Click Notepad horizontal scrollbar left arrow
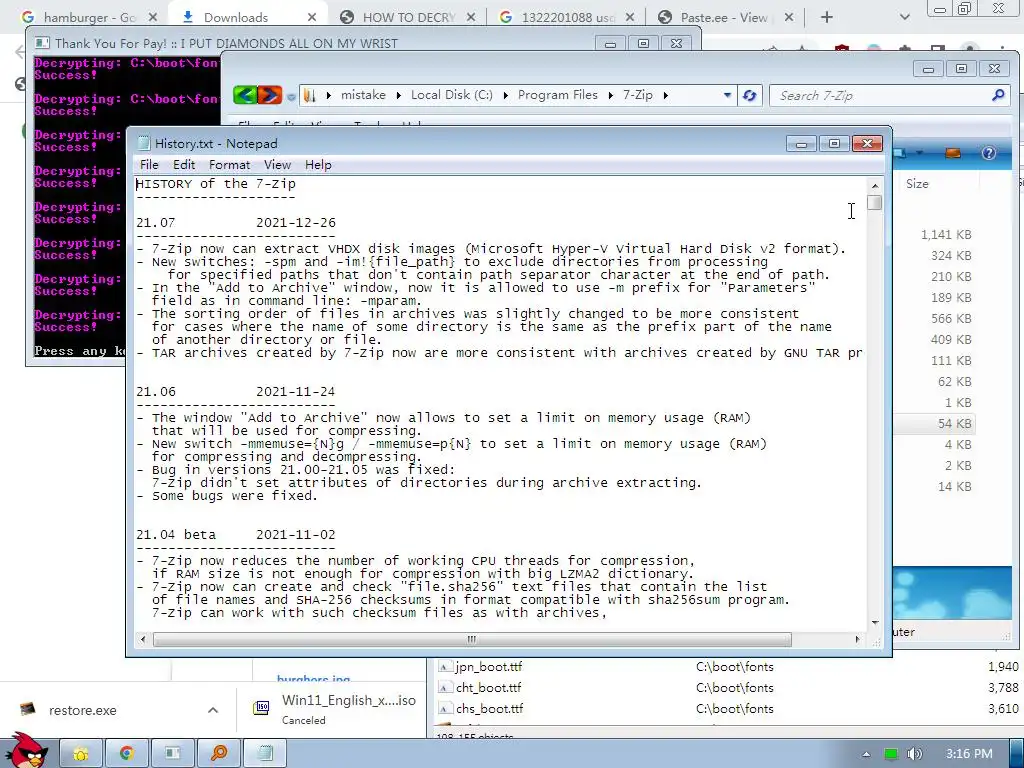Screen dimensions: 1024x768 pos(143,639)
